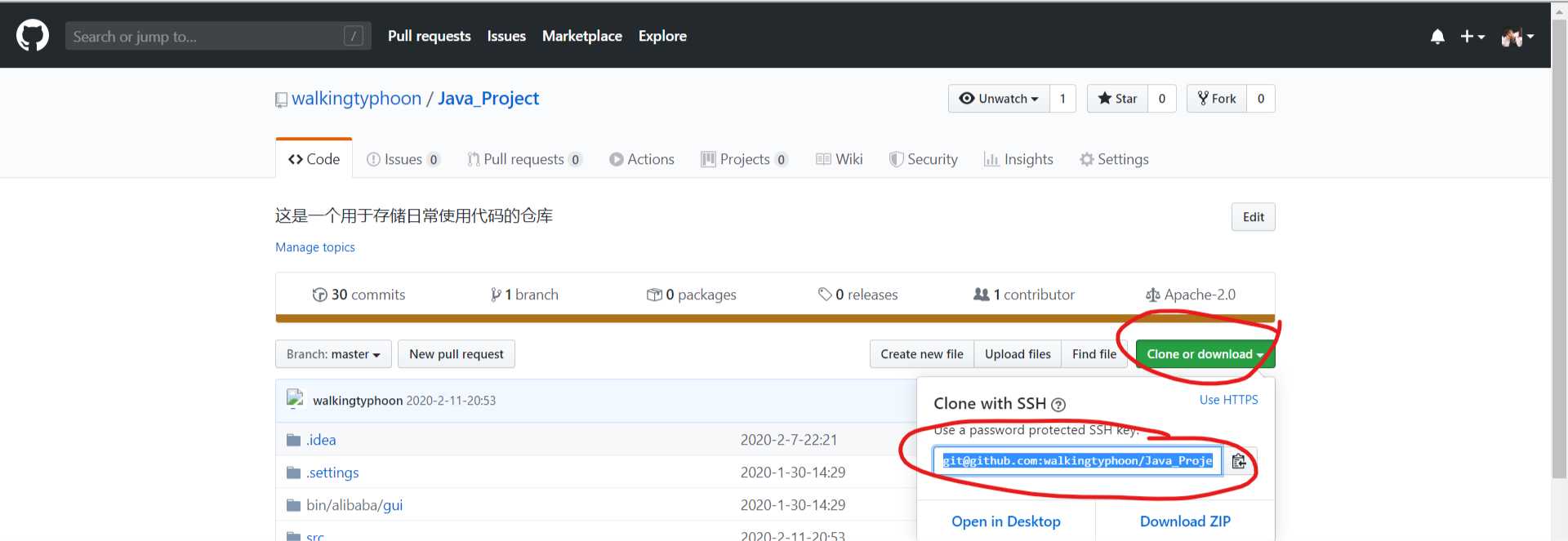Switch to the repository Pull requests tab
The image size is (1568, 541).
524,159
